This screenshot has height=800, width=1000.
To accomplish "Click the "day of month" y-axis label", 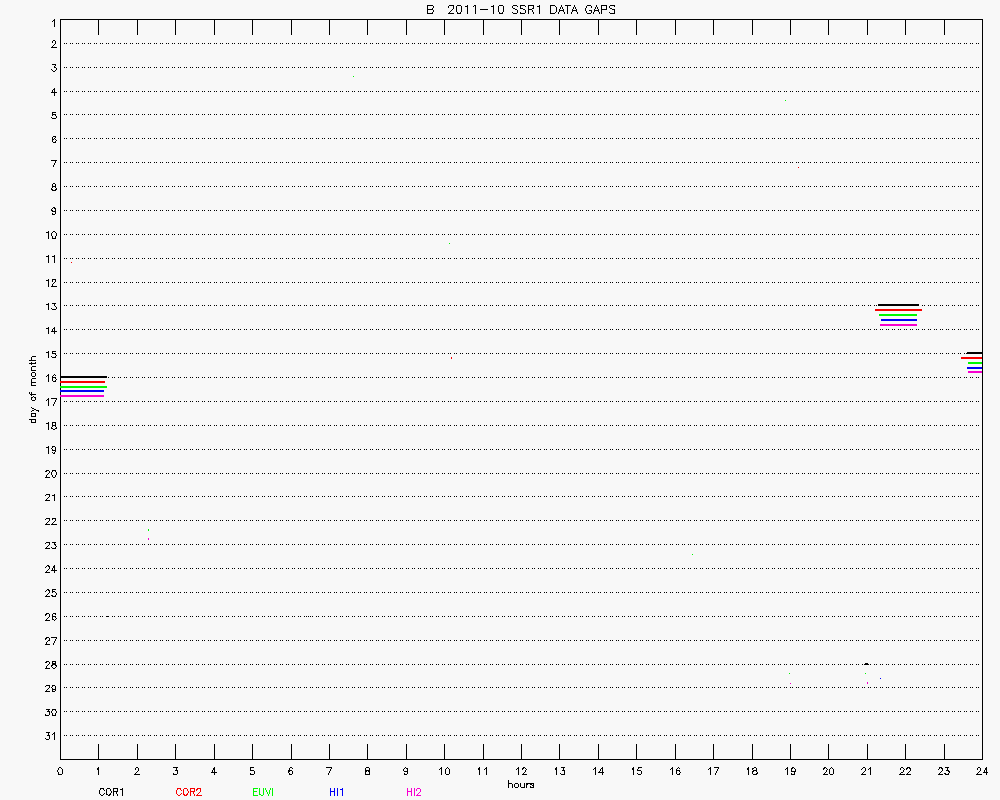I will 33,389.
